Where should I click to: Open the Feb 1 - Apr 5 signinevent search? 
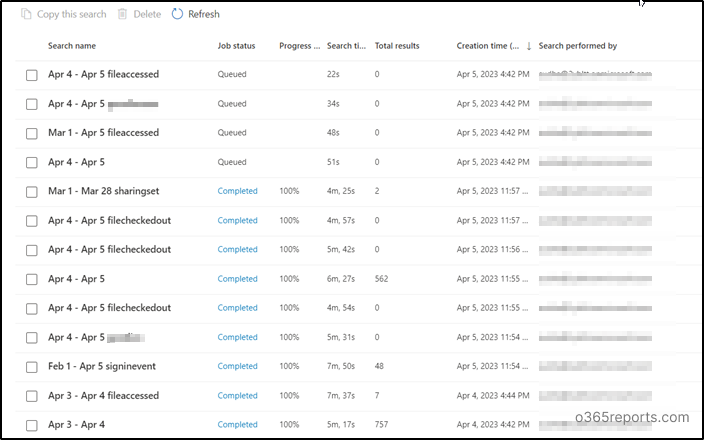[x=102, y=366]
